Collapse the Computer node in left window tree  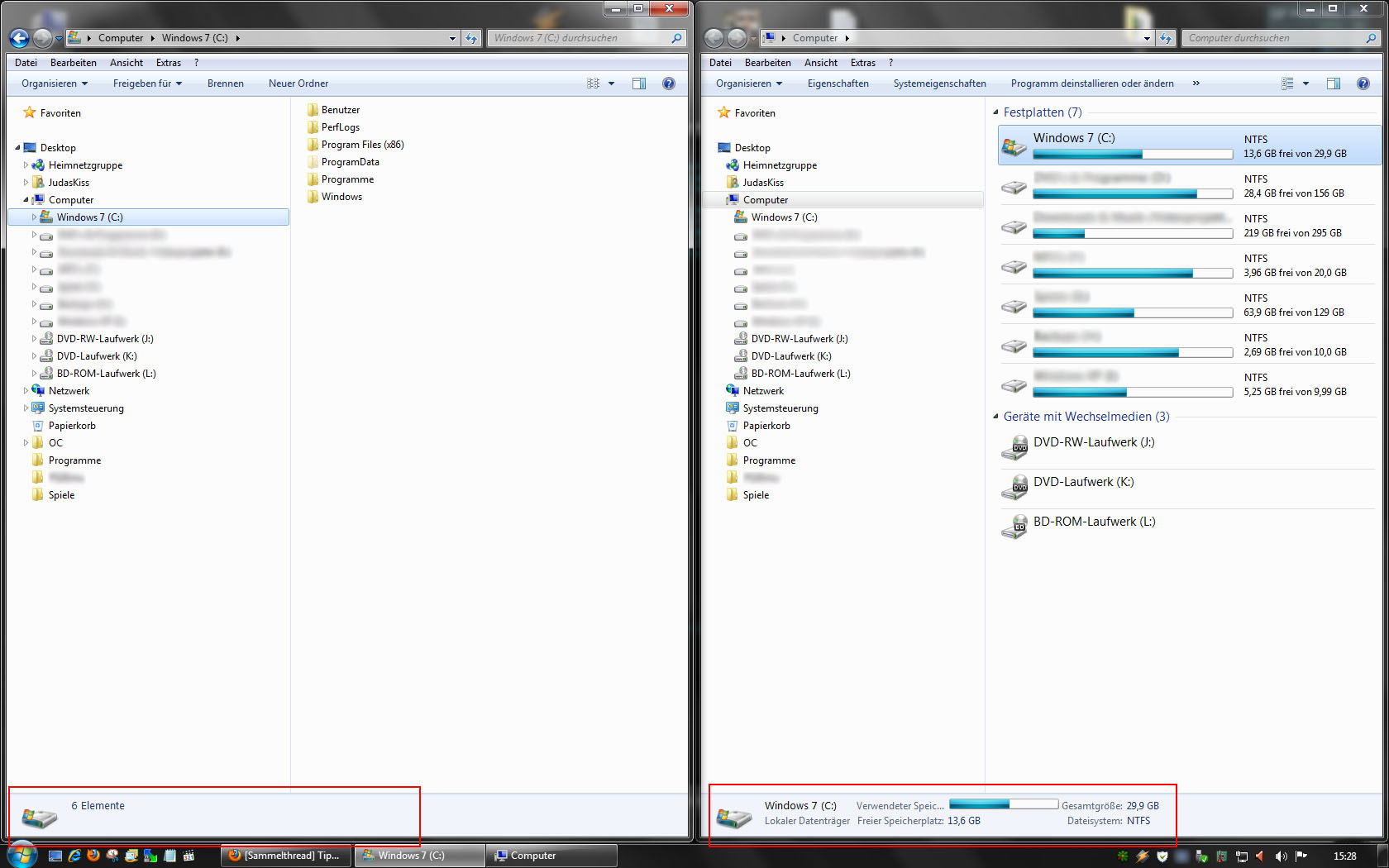point(26,200)
